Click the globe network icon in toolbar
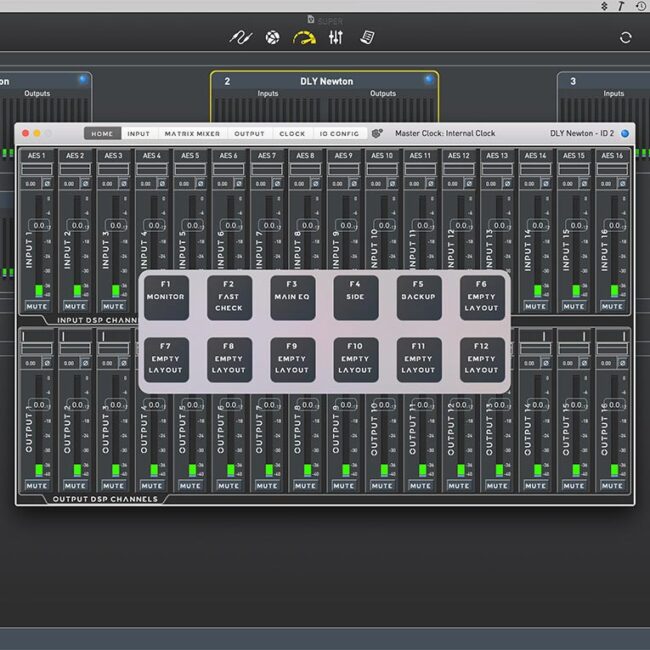Screen dimensions: 650x650 point(273,37)
